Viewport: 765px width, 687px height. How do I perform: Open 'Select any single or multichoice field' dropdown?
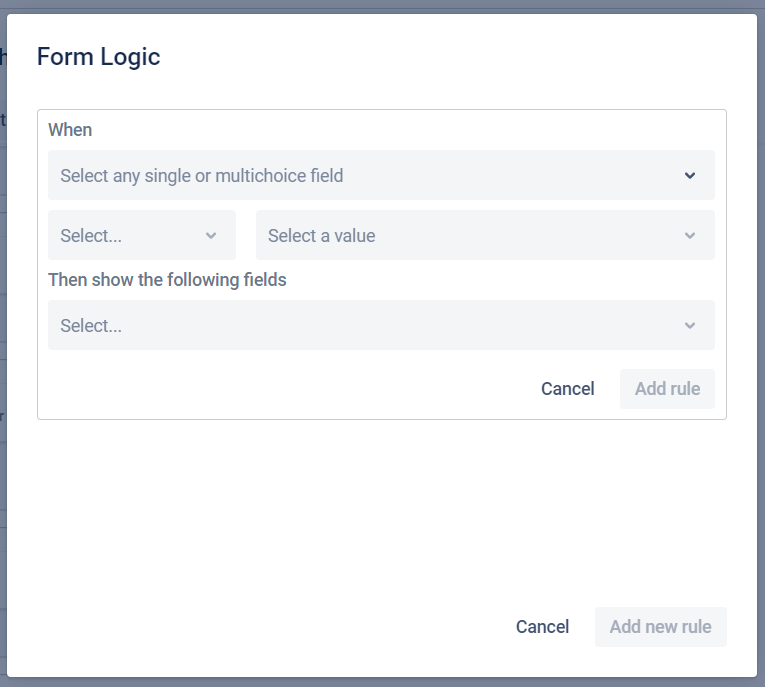pyautogui.click(x=380, y=176)
